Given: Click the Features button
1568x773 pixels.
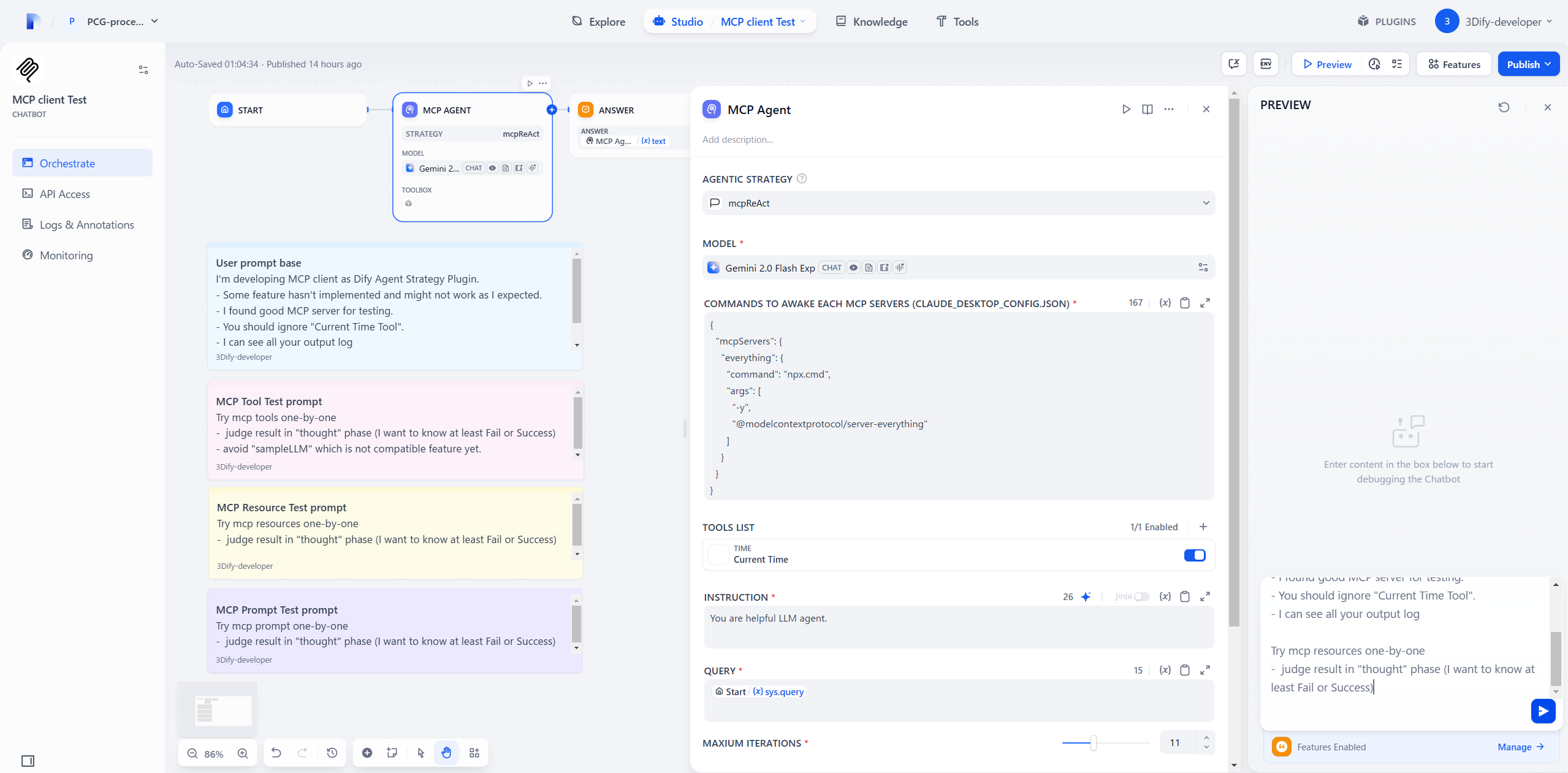Looking at the screenshot, I should [1454, 64].
